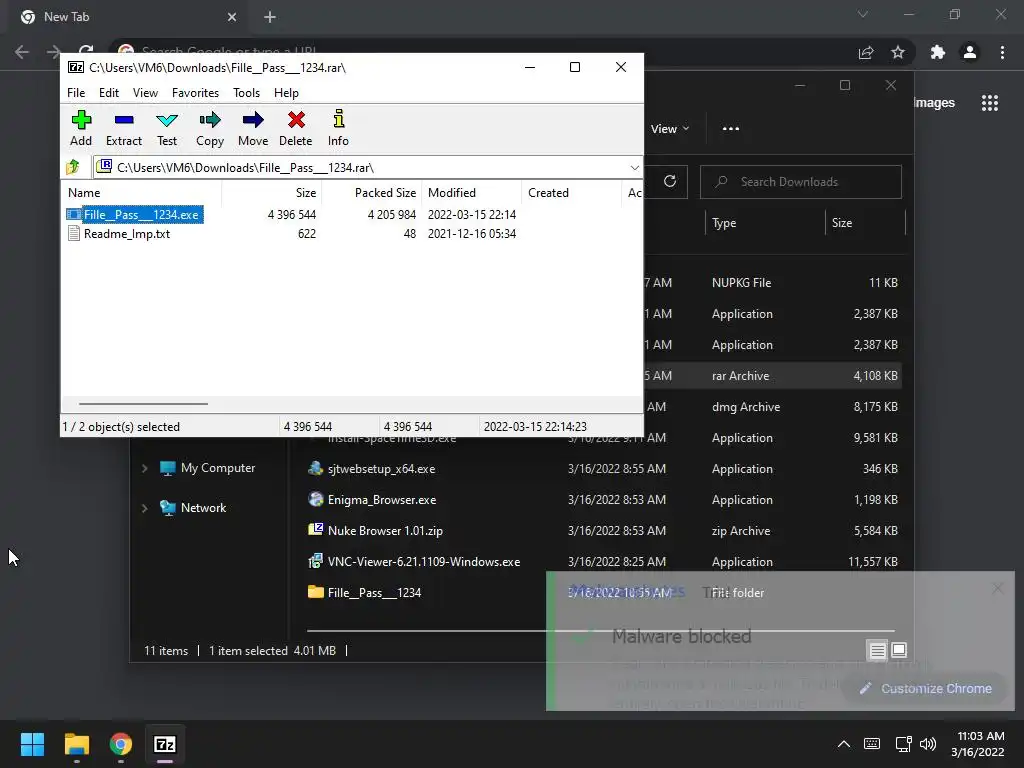Click the 7-Zip horizontal scrollbar
Viewport: 1024px width, 768px height.
pyautogui.click(x=143, y=404)
